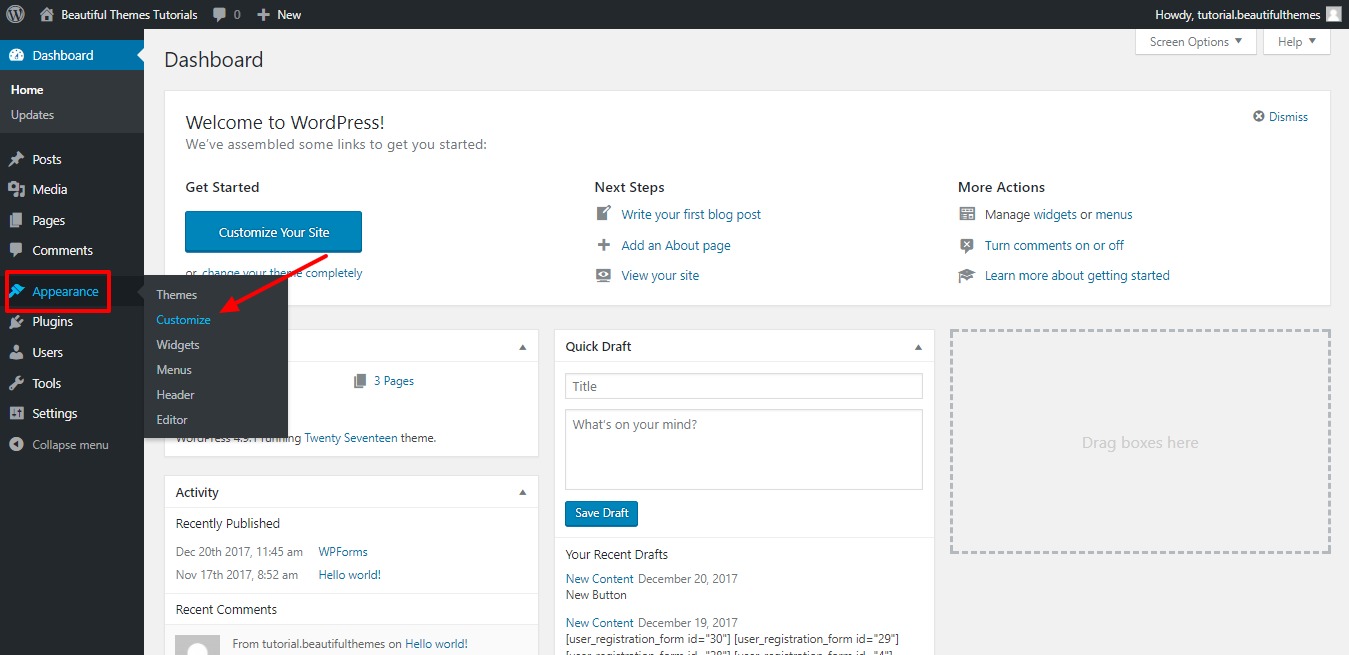Collapse the Activity widget
Screen dimensions: 1349x655
click(x=522, y=493)
